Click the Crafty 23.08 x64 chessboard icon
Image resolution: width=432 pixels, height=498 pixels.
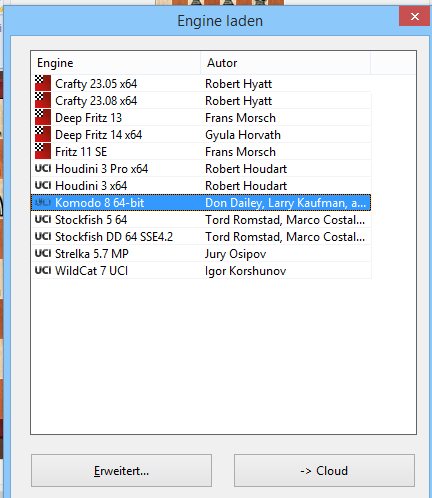pos(43,100)
